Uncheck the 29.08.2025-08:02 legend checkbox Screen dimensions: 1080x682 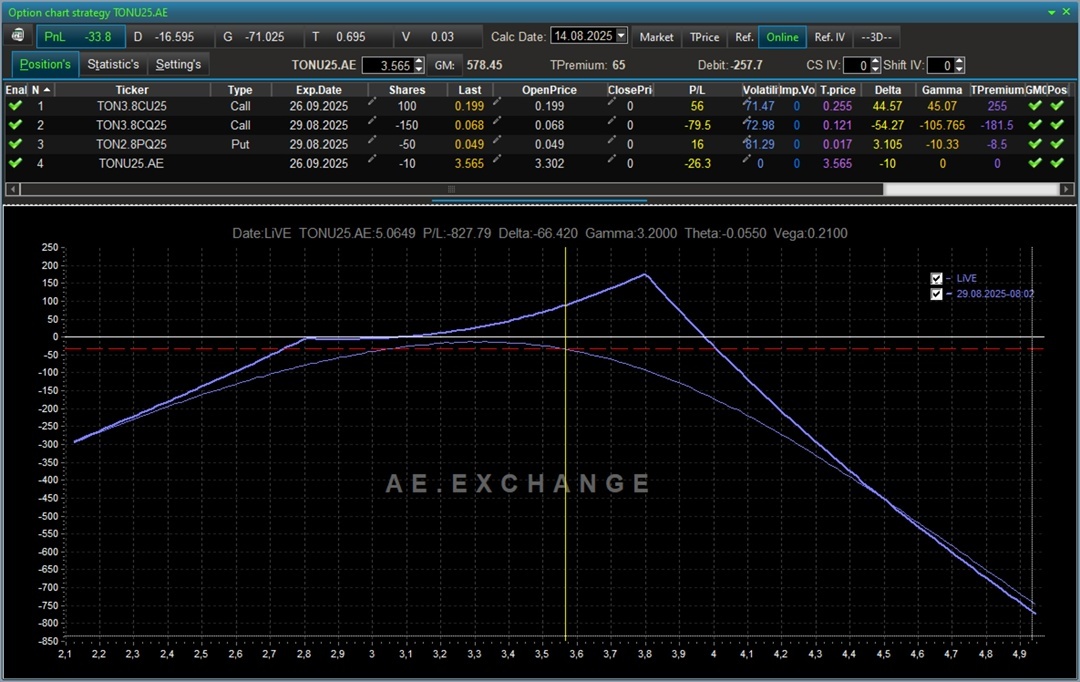tap(936, 294)
